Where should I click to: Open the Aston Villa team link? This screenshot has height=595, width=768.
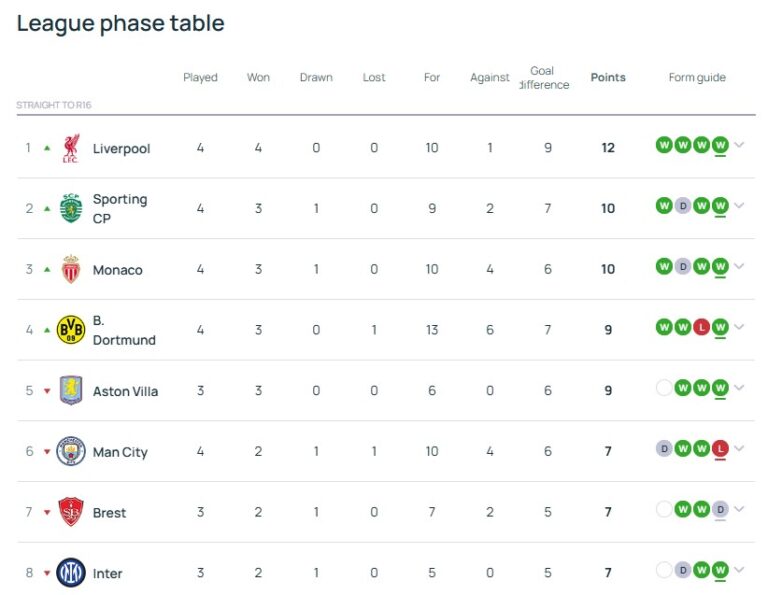125,391
